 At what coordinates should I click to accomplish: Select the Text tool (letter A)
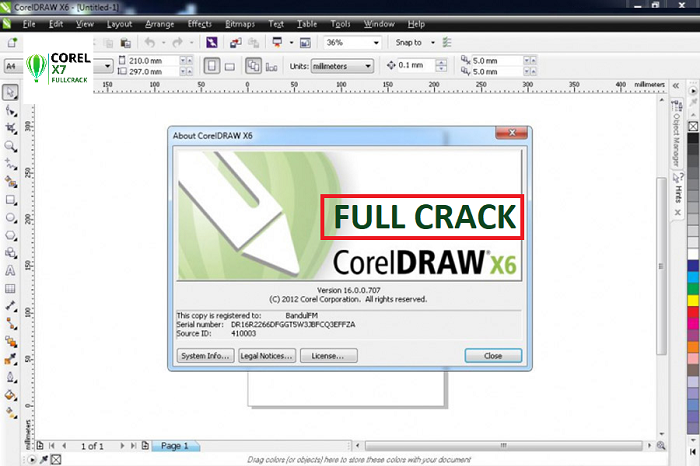10,270
